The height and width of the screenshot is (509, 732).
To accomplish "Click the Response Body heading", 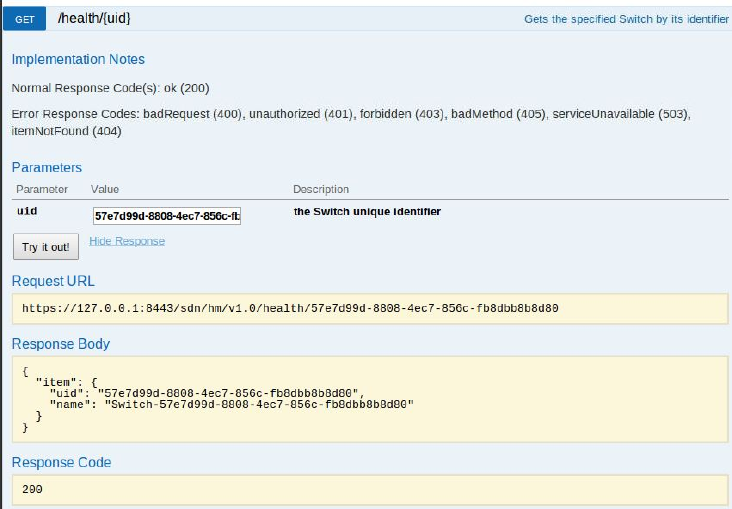I will click(x=61, y=344).
